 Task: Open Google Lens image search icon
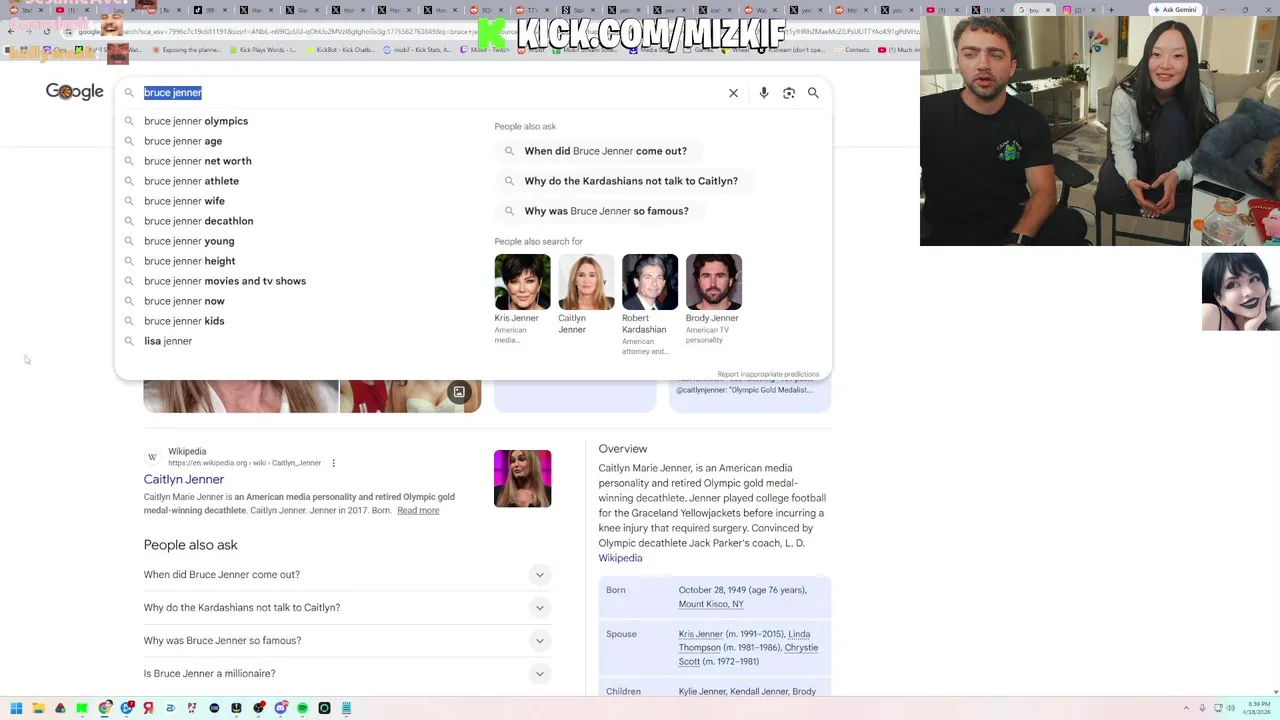pos(789,93)
